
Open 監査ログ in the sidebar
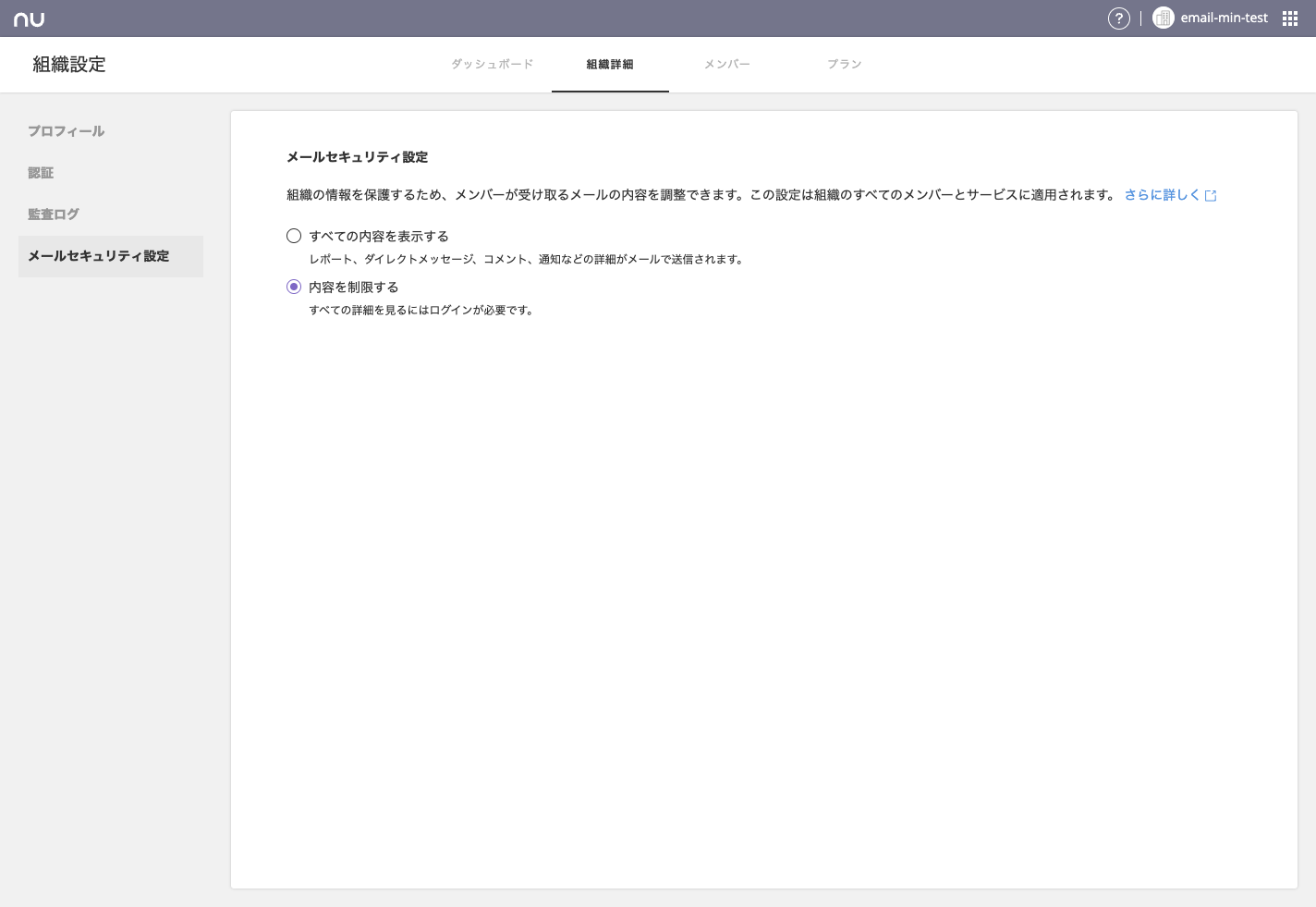(54, 214)
